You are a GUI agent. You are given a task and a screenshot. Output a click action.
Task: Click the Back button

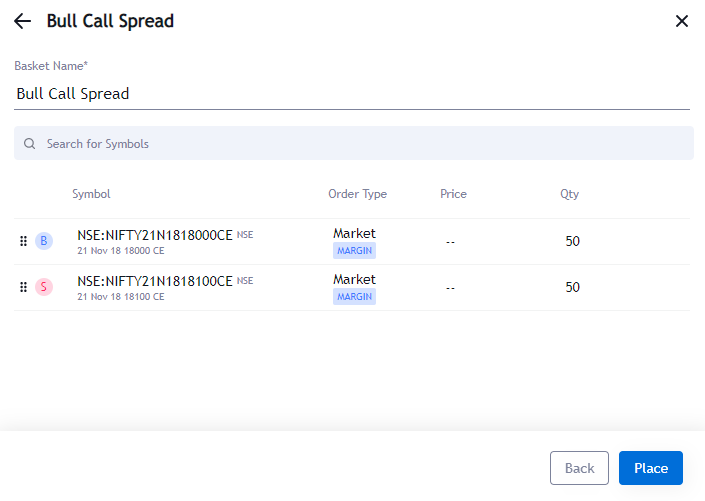[x=579, y=468]
